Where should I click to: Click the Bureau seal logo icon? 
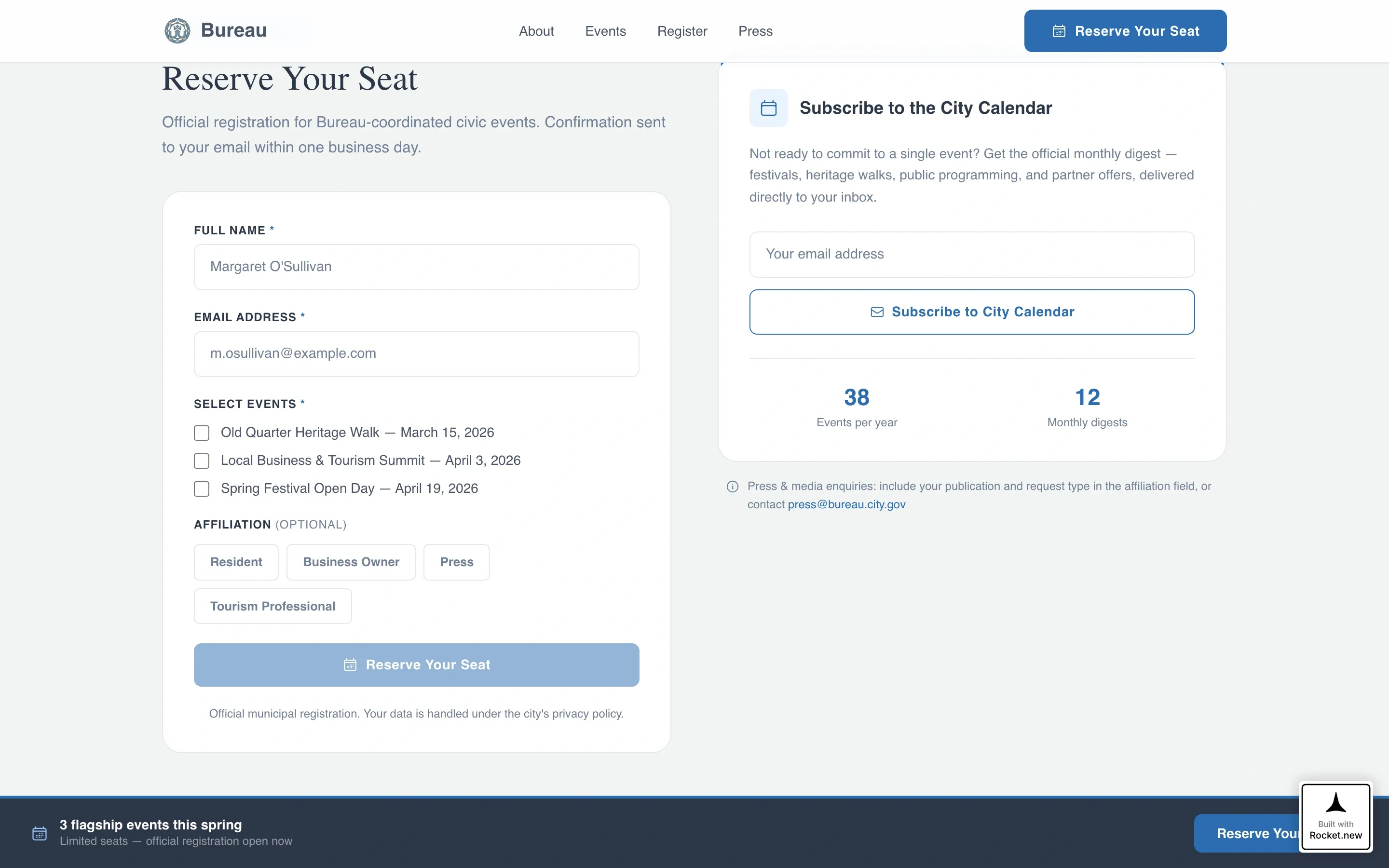coord(177,30)
